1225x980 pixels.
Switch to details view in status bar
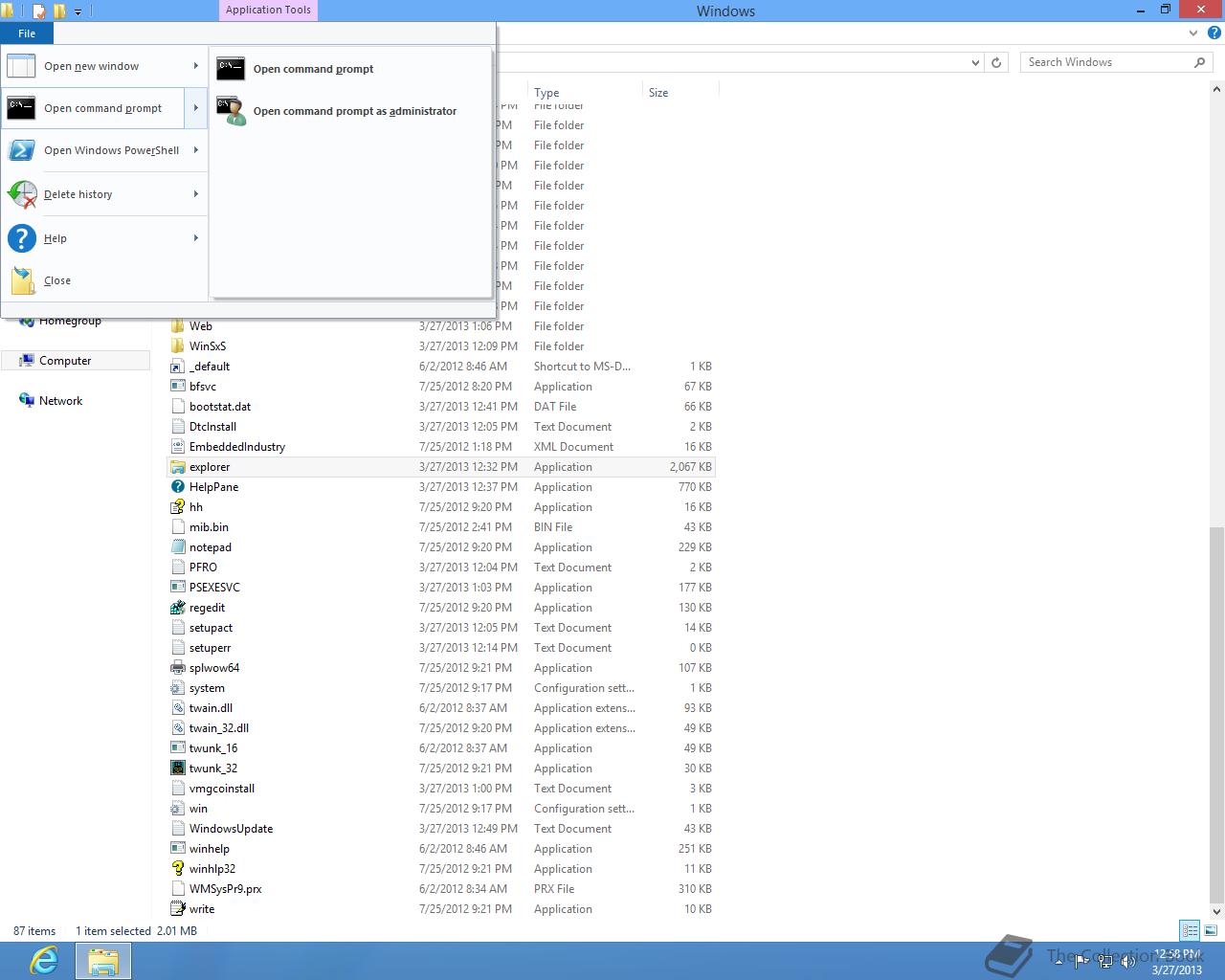[x=1190, y=930]
